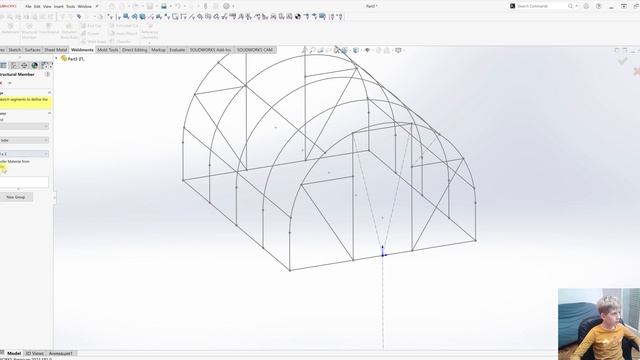Open the Hide/Show Items dropdown
Viewport: 640px width, 360px height.
[x=368, y=50]
